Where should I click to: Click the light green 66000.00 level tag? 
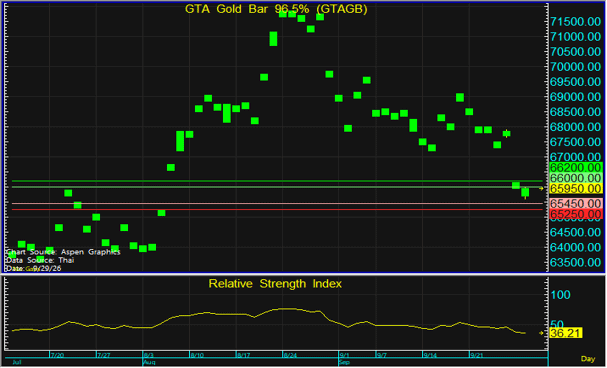tap(576, 178)
